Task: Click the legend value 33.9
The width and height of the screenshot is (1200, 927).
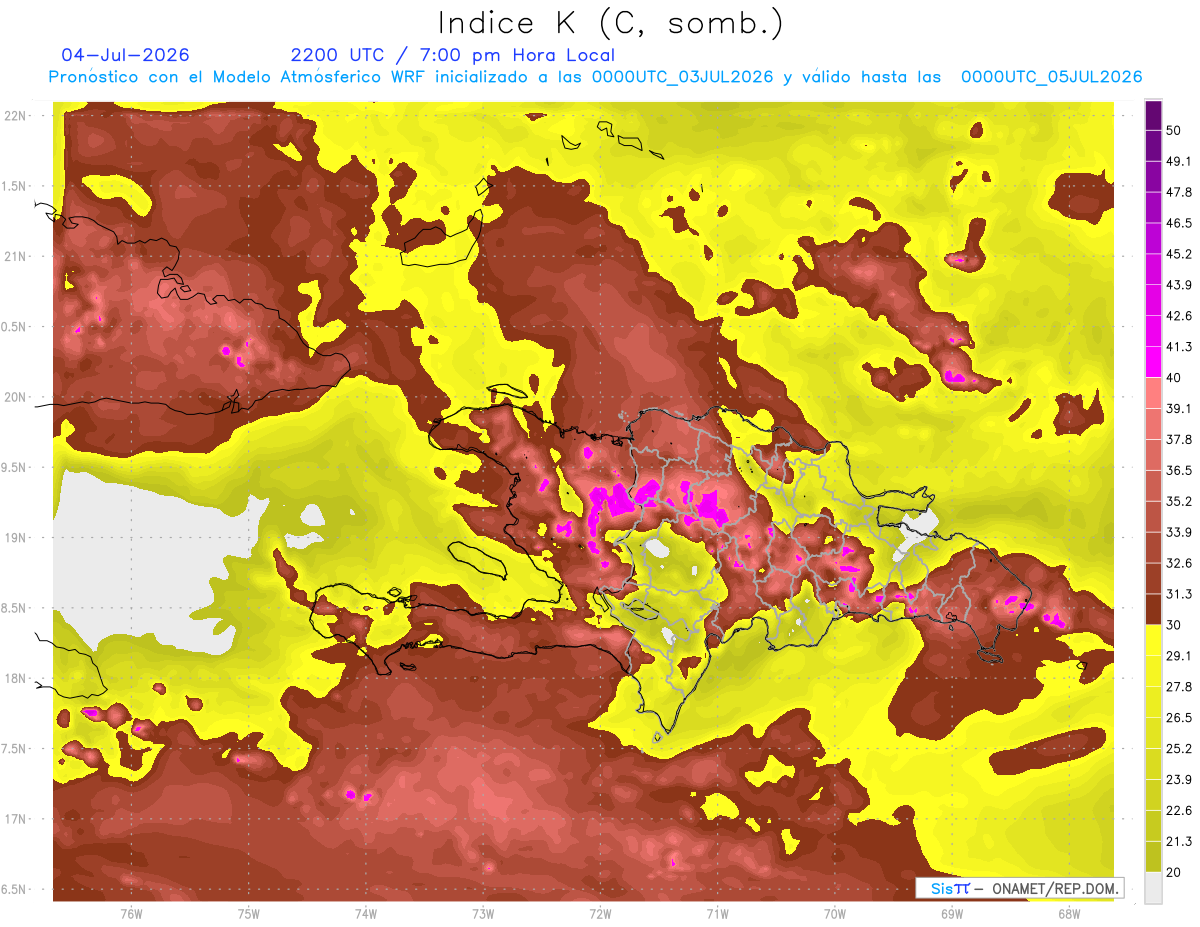Action: 1179,532
